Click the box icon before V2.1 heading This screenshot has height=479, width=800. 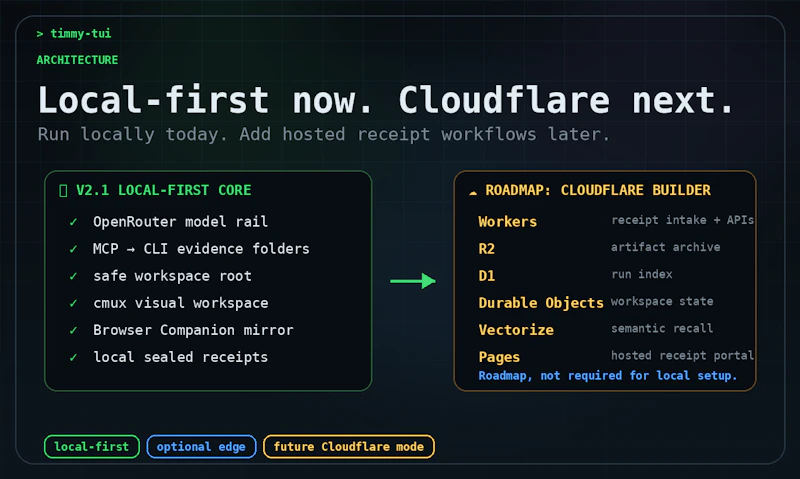[63, 191]
